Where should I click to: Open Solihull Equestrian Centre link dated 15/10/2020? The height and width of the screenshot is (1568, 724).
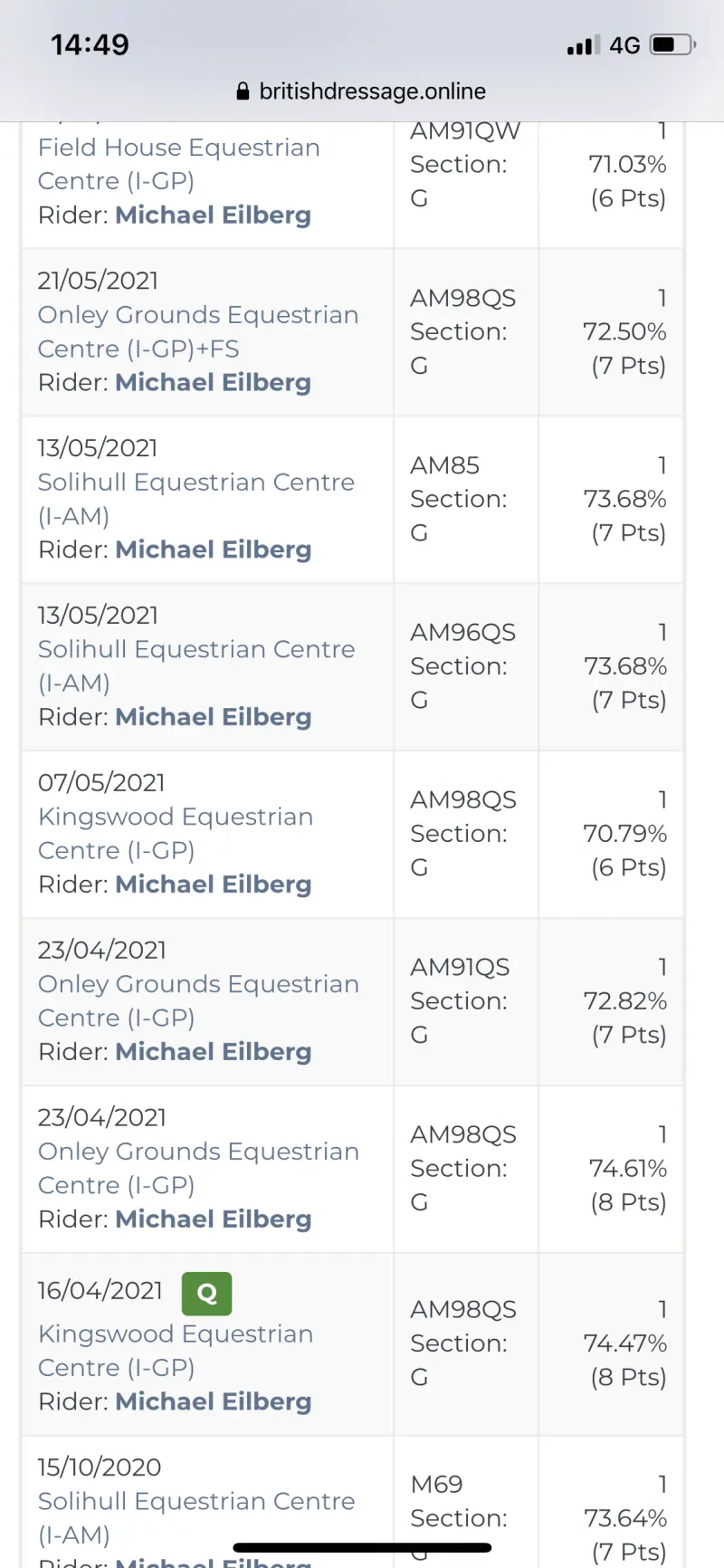tap(195, 1517)
